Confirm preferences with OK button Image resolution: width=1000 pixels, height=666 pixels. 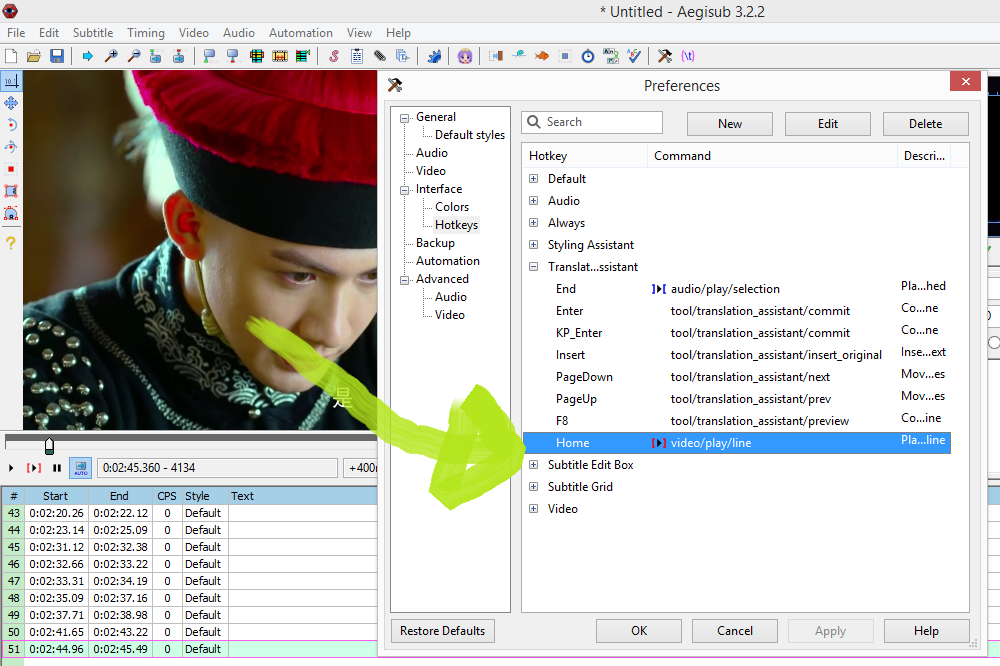(639, 631)
